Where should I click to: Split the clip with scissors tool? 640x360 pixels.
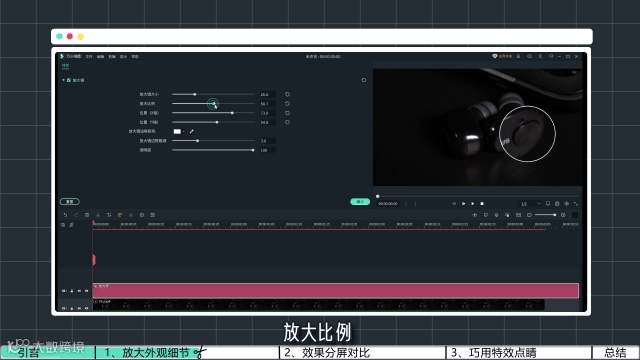98,215
